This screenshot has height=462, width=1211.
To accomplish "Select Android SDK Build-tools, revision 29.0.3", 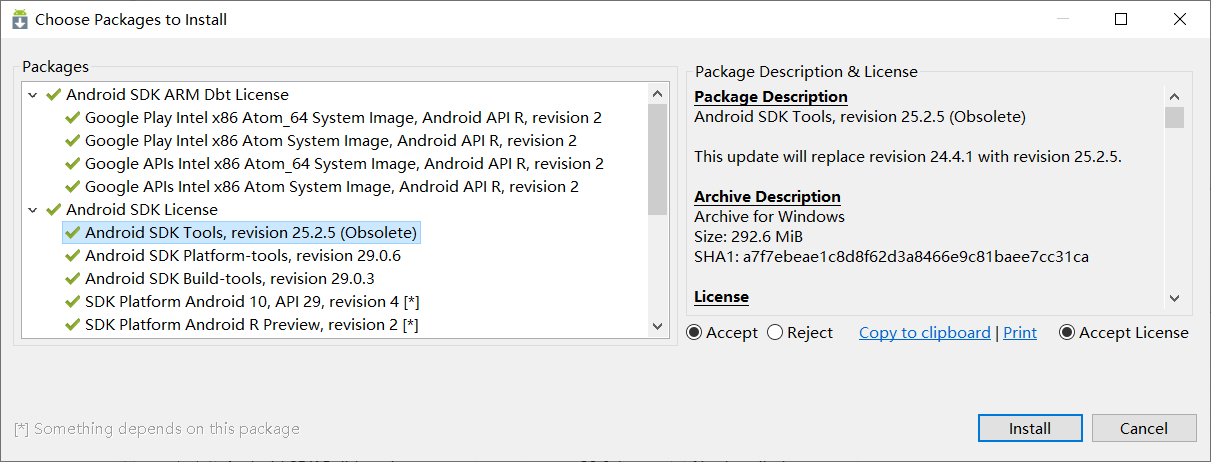I will (x=230, y=279).
